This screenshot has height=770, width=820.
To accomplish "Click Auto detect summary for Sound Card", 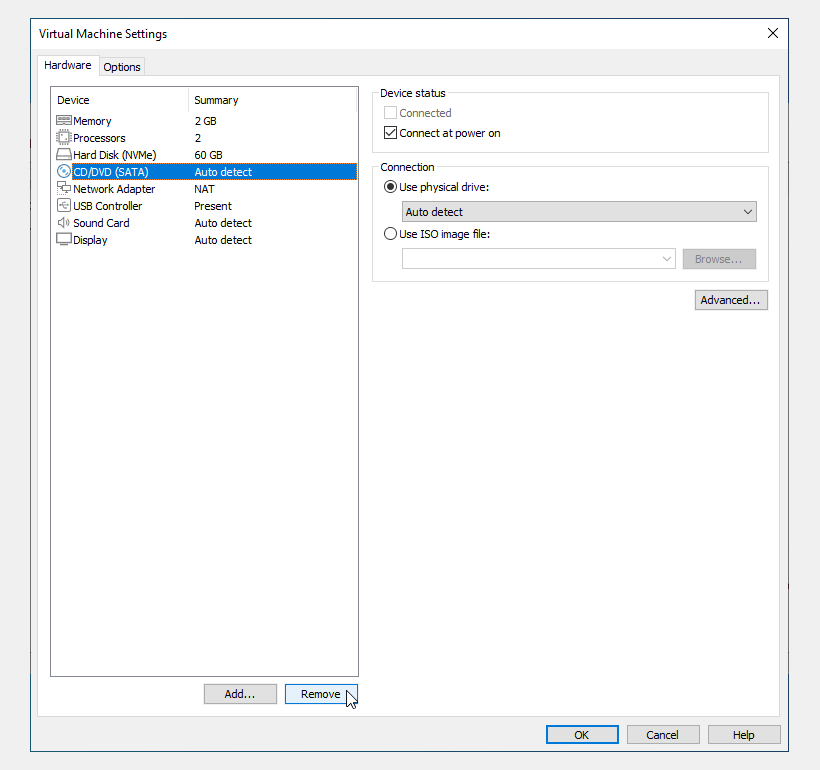I will [x=223, y=223].
